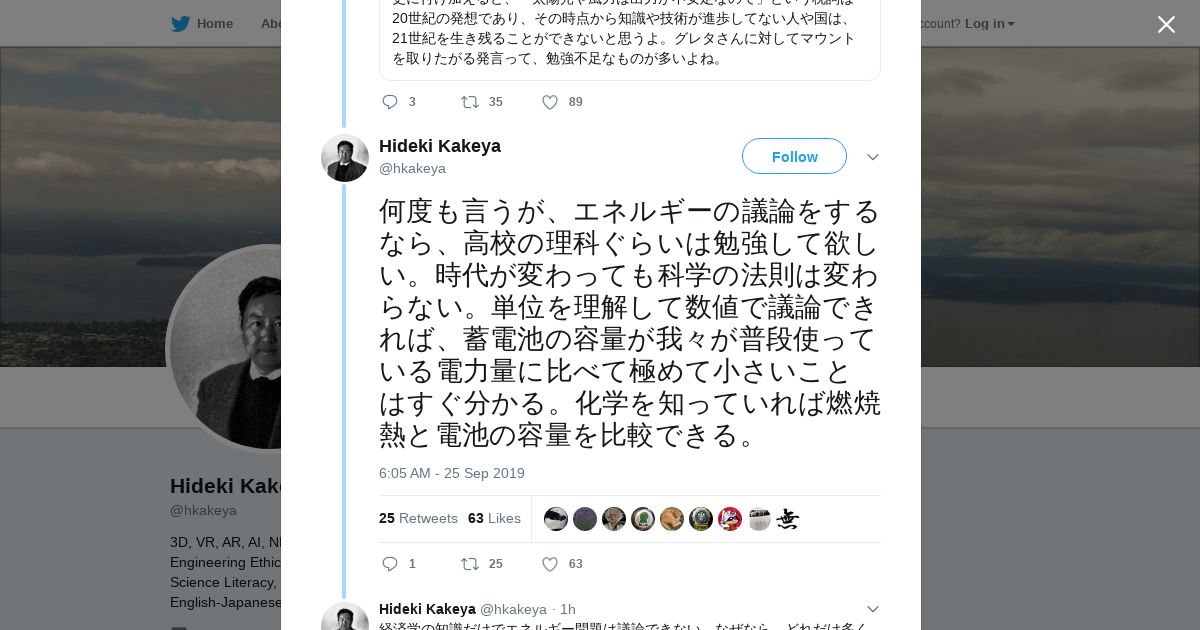
Task: Click the Twitter bird Home icon
Action: (180, 24)
